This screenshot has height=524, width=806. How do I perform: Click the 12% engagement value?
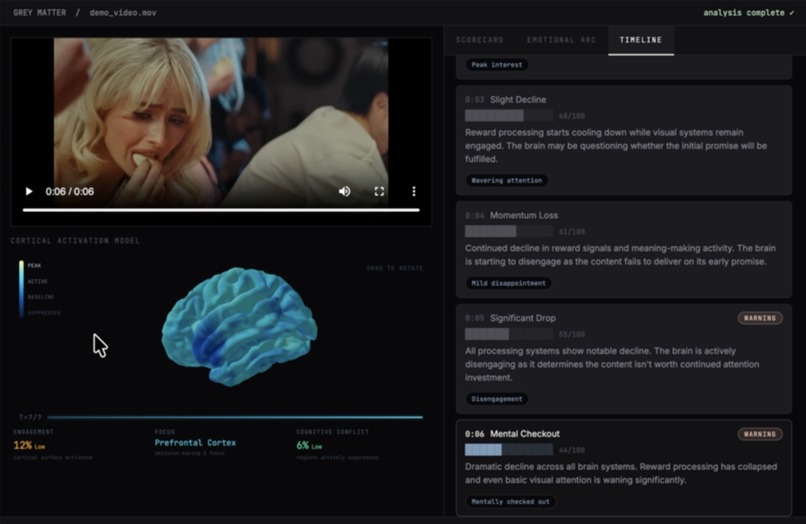23,445
